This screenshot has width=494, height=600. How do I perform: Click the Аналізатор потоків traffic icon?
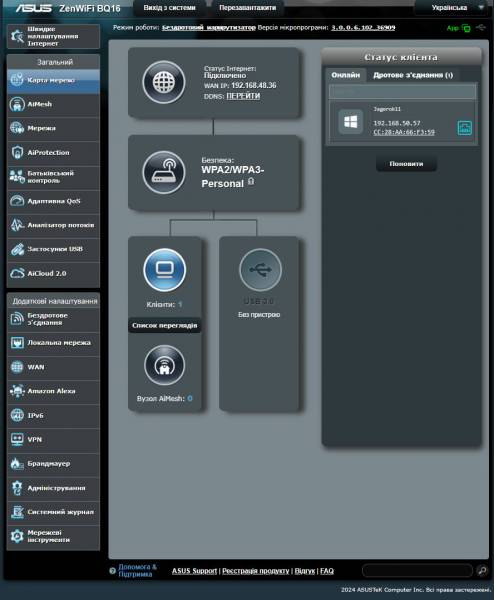point(17,225)
